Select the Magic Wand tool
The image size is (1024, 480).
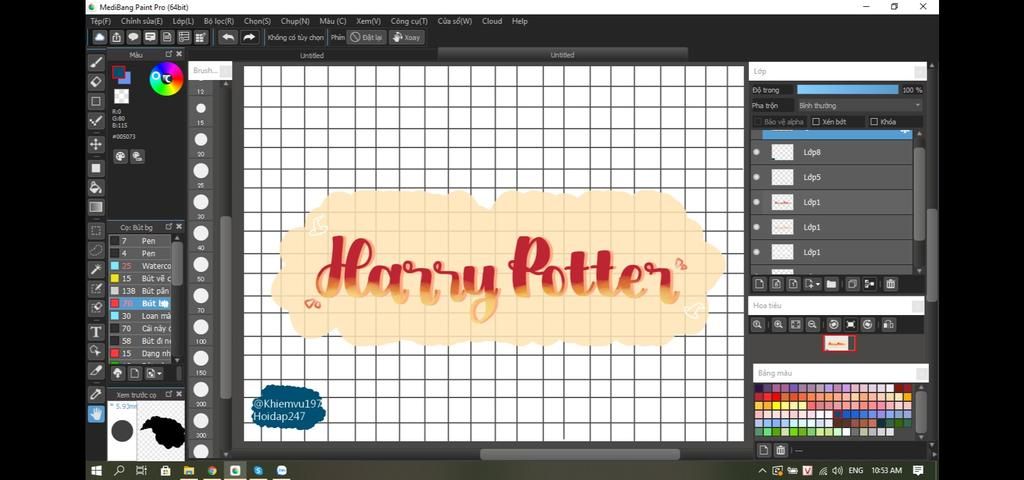click(x=96, y=269)
